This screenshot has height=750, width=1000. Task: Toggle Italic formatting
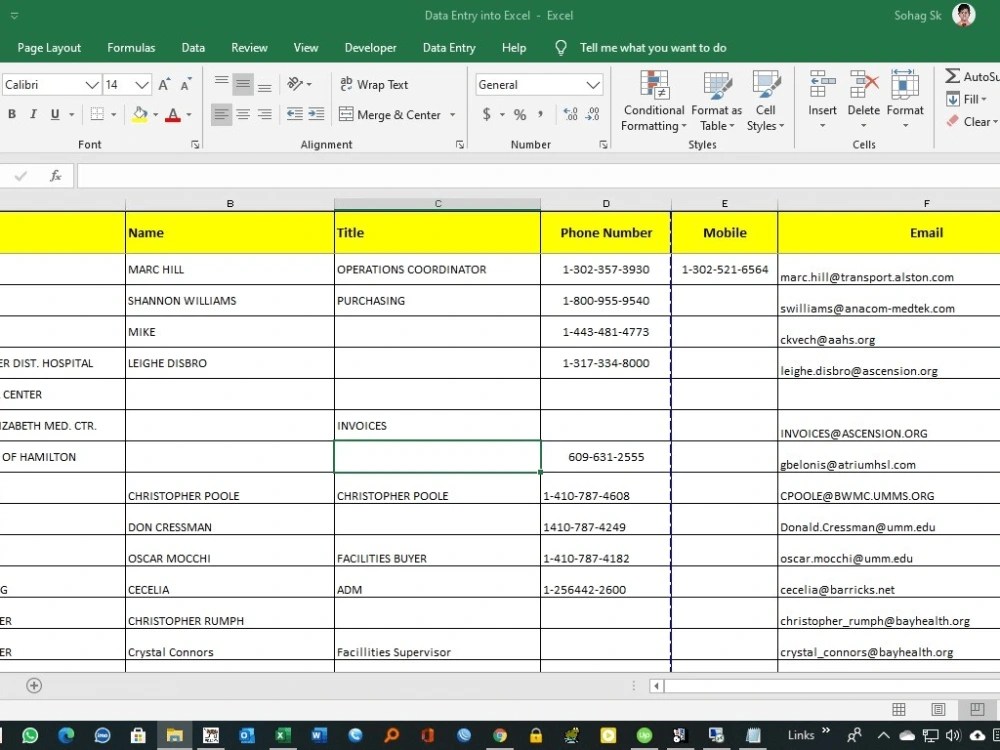click(33, 114)
